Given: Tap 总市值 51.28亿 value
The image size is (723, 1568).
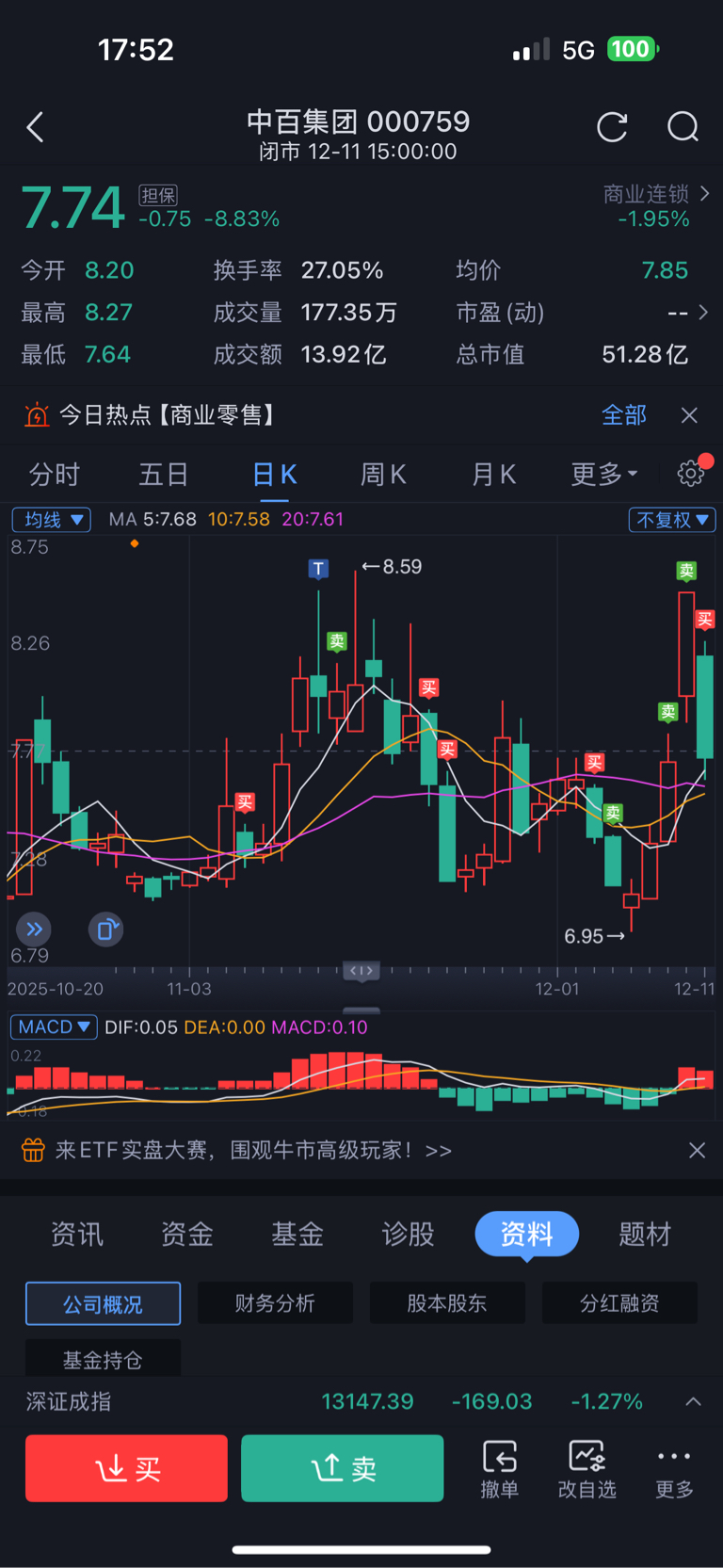Looking at the screenshot, I should [645, 354].
